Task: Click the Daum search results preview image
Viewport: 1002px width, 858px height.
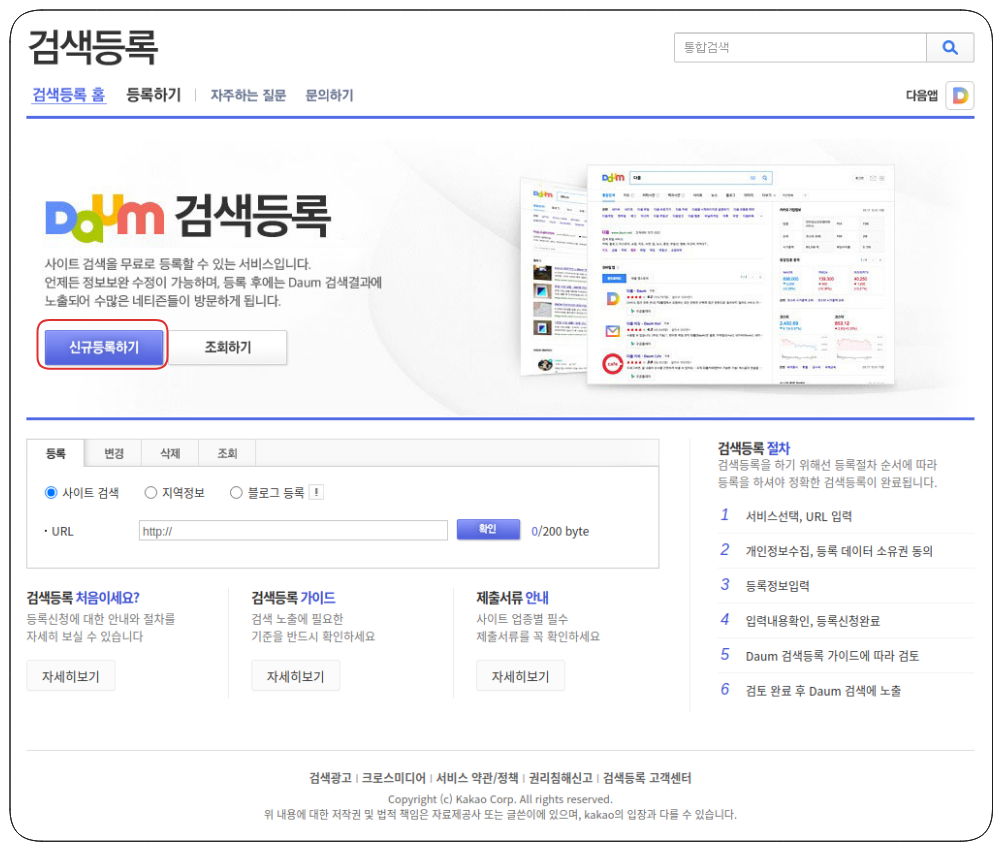Action: click(708, 276)
